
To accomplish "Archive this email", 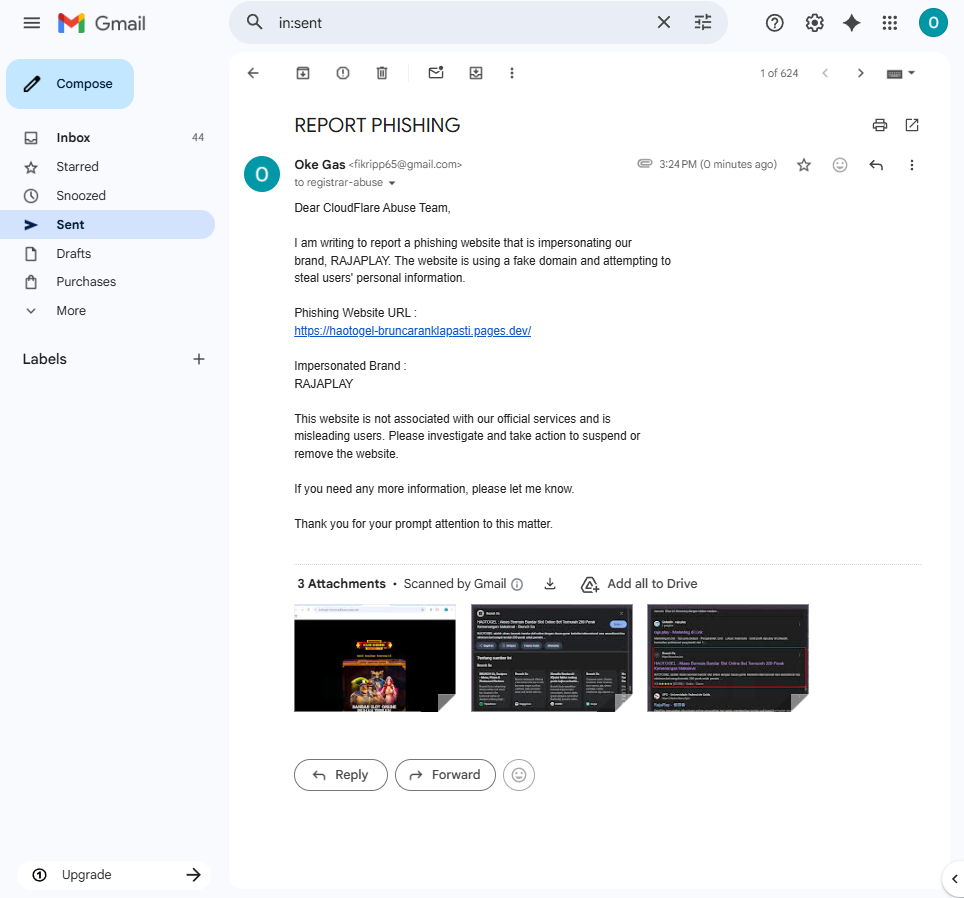I will [x=303, y=73].
